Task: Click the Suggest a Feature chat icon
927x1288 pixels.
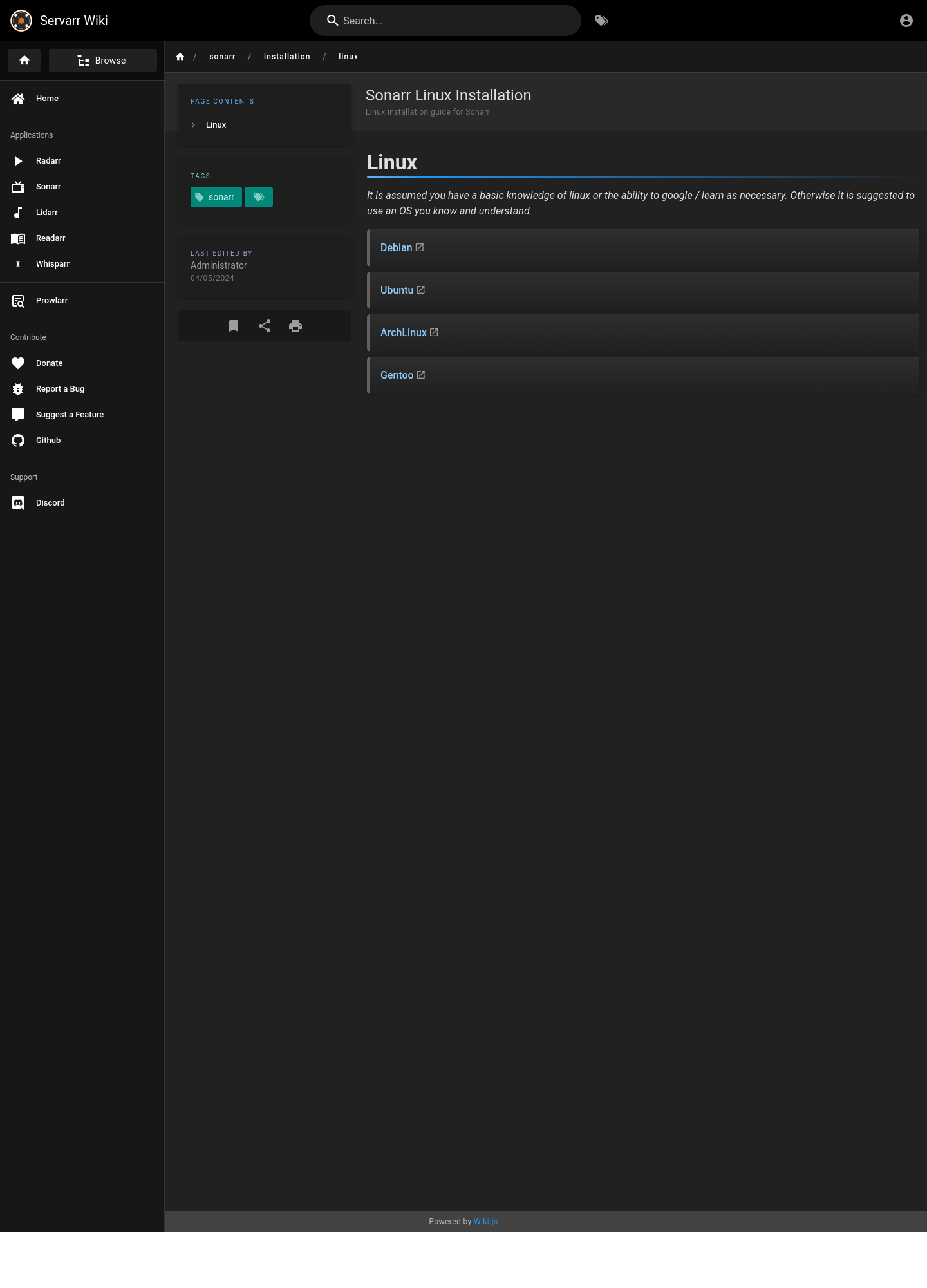Action: [18, 415]
